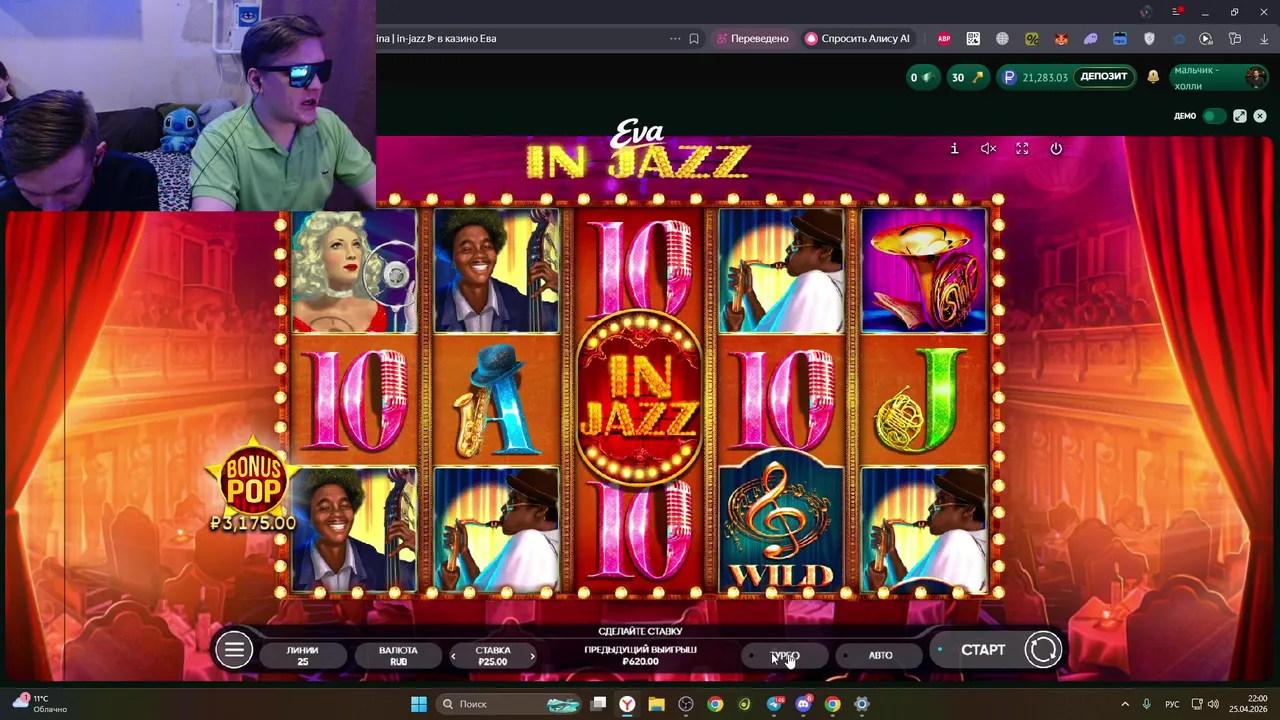Click the green expand-window icon beside ДЕМО
1280x720 pixels.
[x=1240, y=116]
